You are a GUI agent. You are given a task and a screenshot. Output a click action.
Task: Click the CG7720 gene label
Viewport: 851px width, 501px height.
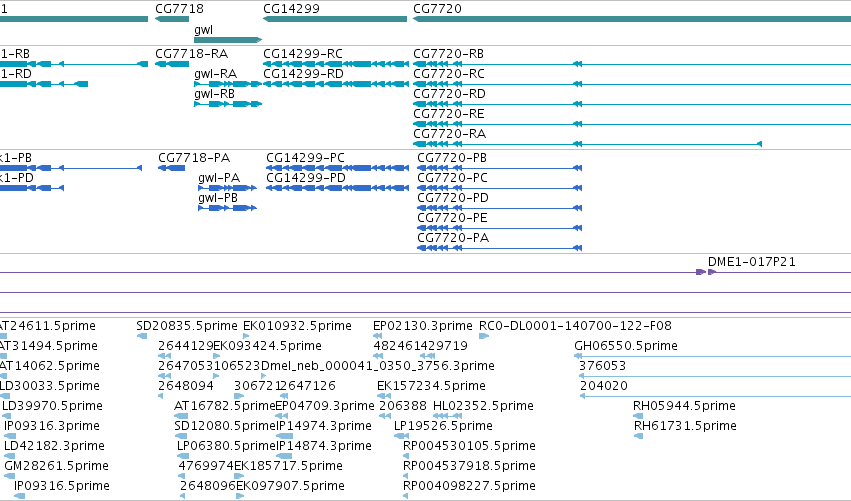pos(437,9)
